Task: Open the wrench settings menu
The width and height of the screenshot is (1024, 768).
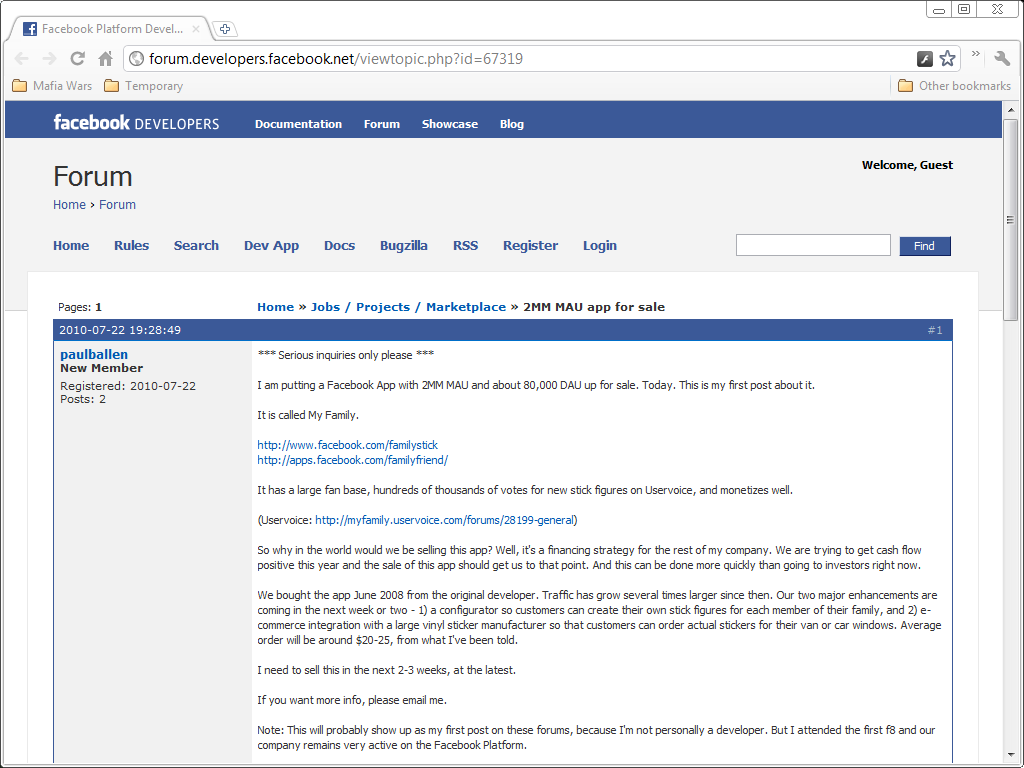Action: pyautogui.click(x=1002, y=58)
